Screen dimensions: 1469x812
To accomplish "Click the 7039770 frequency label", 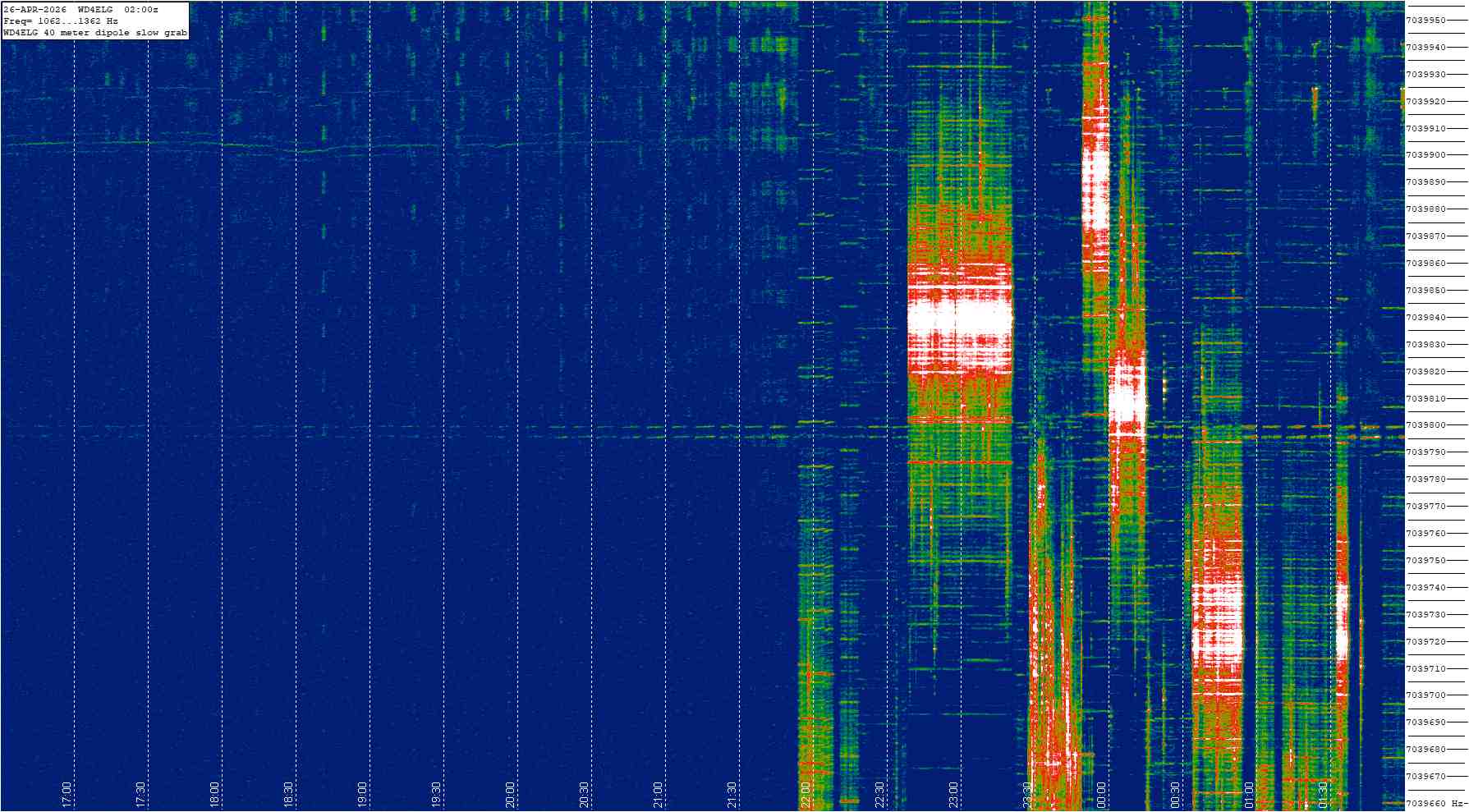I will (1426, 506).
